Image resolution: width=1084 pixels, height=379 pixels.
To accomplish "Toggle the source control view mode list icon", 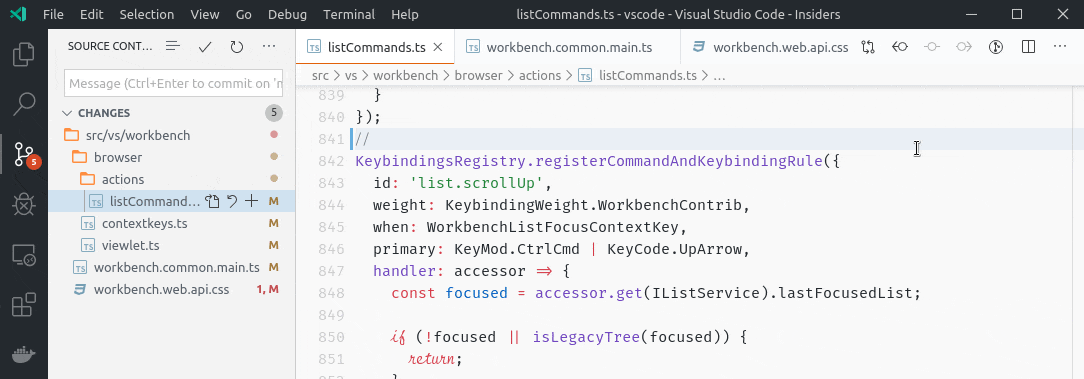I will click(x=173, y=46).
